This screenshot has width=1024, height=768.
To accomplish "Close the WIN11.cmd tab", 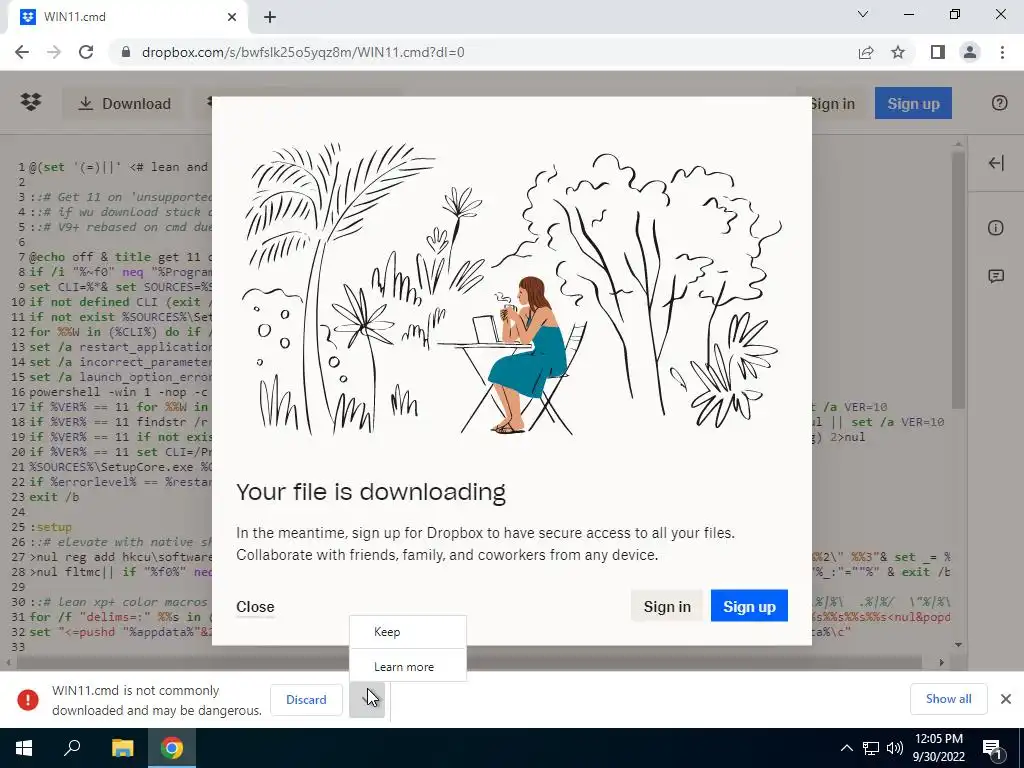I will point(232,17).
